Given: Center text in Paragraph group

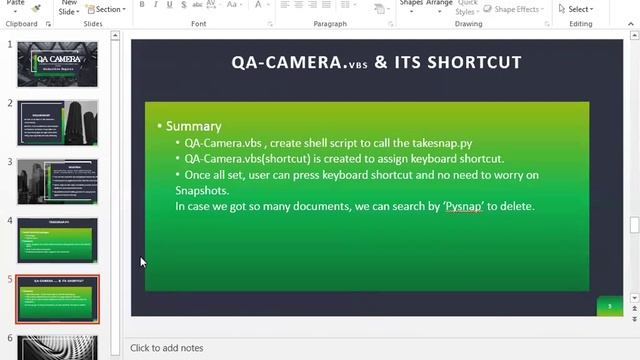Looking at the screenshot, I should (x=299, y=4).
